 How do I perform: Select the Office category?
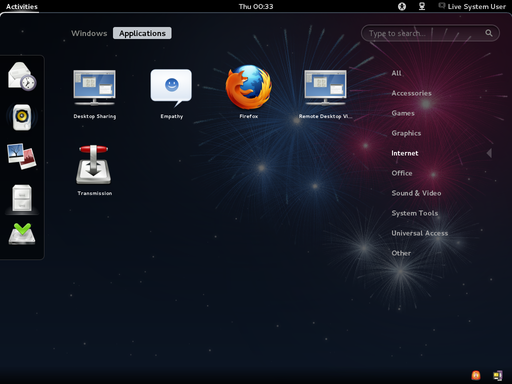[402, 173]
